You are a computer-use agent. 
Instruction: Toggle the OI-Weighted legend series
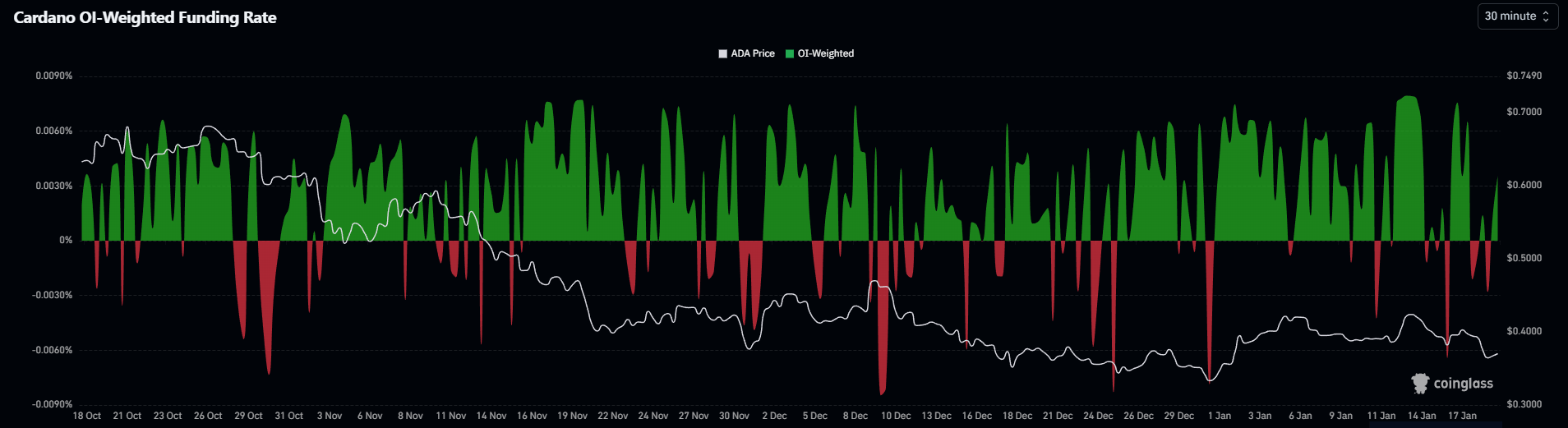tap(819, 53)
